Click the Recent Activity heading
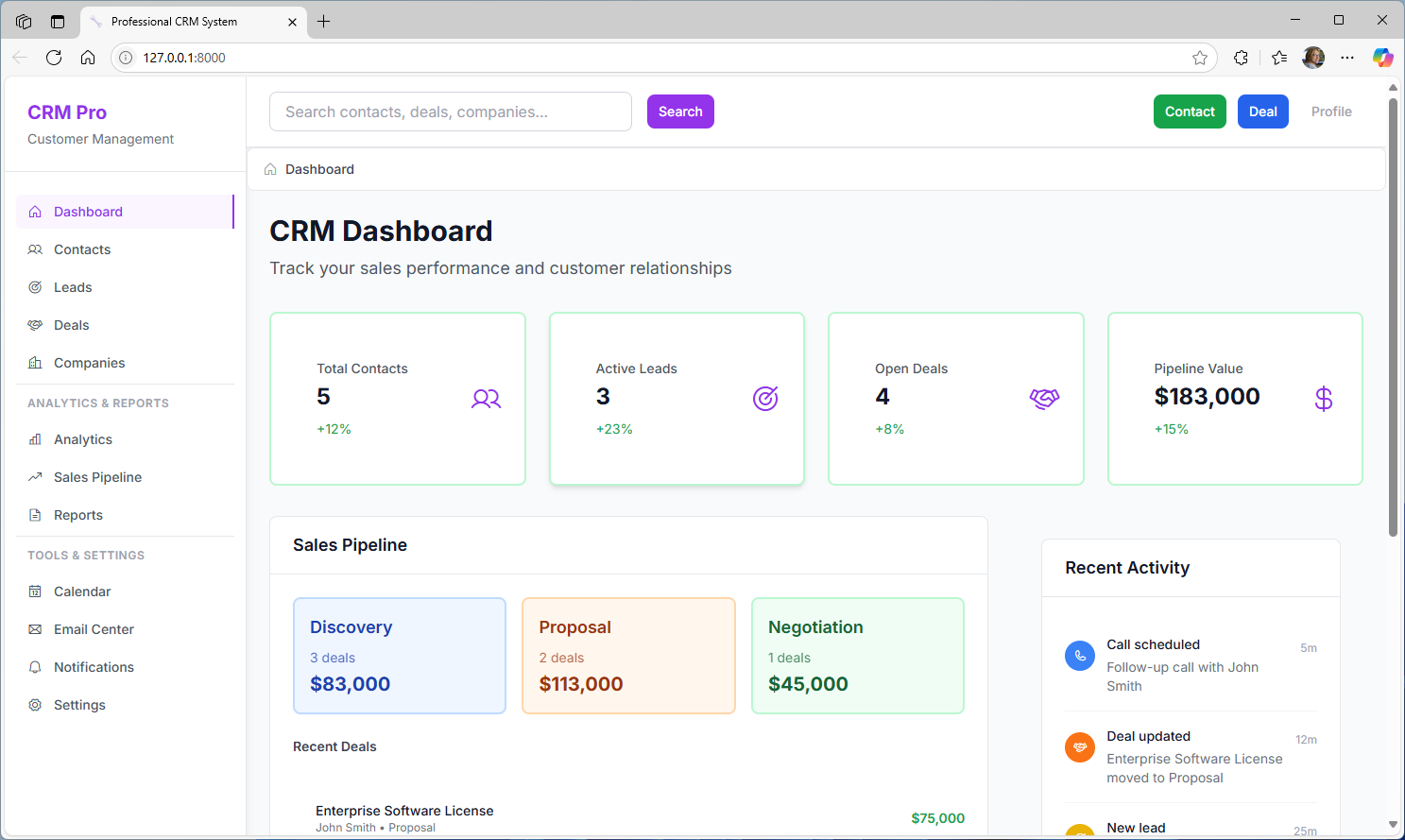The height and width of the screenshot is (840, 1405). (x=1127, y=568)
